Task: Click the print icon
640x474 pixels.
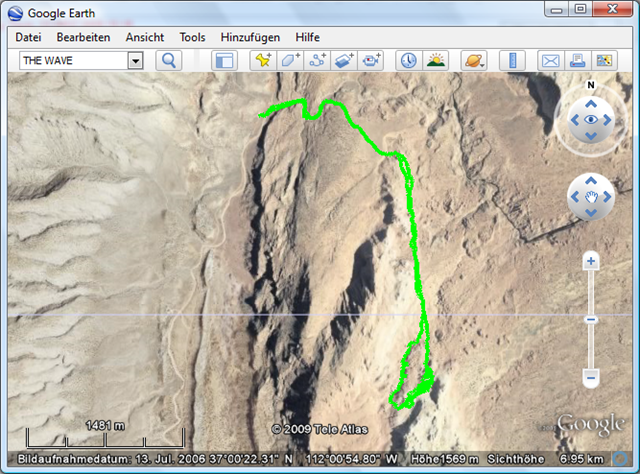Action: [x=577, y=60]
